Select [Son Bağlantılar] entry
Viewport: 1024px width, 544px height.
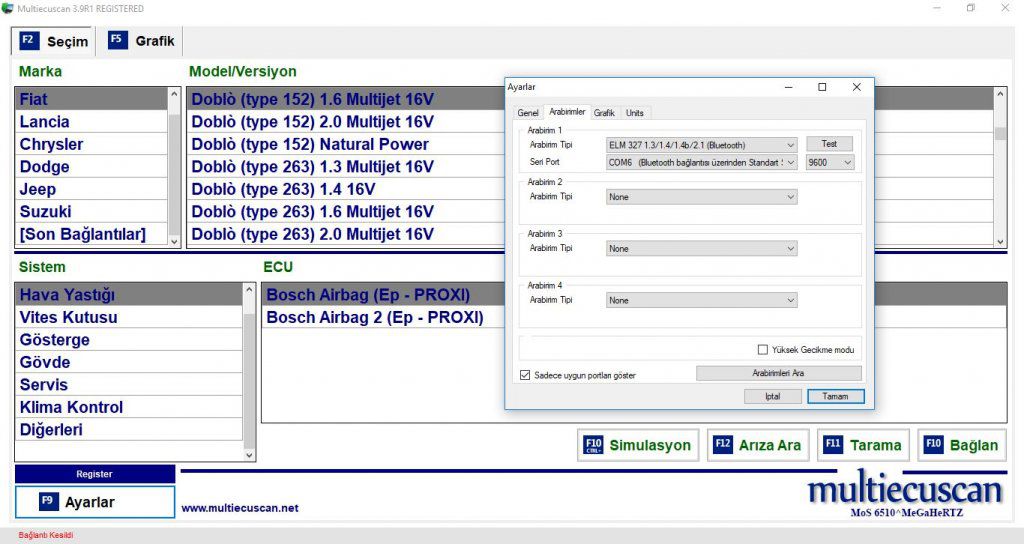pos(91,234)
